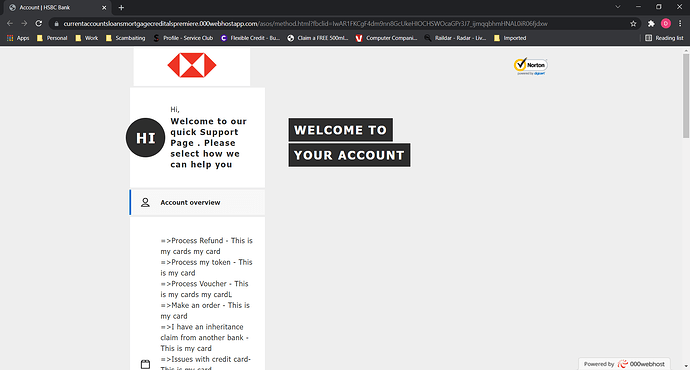Open the Reading list button
Screen dimensions: 690x370
664,38
